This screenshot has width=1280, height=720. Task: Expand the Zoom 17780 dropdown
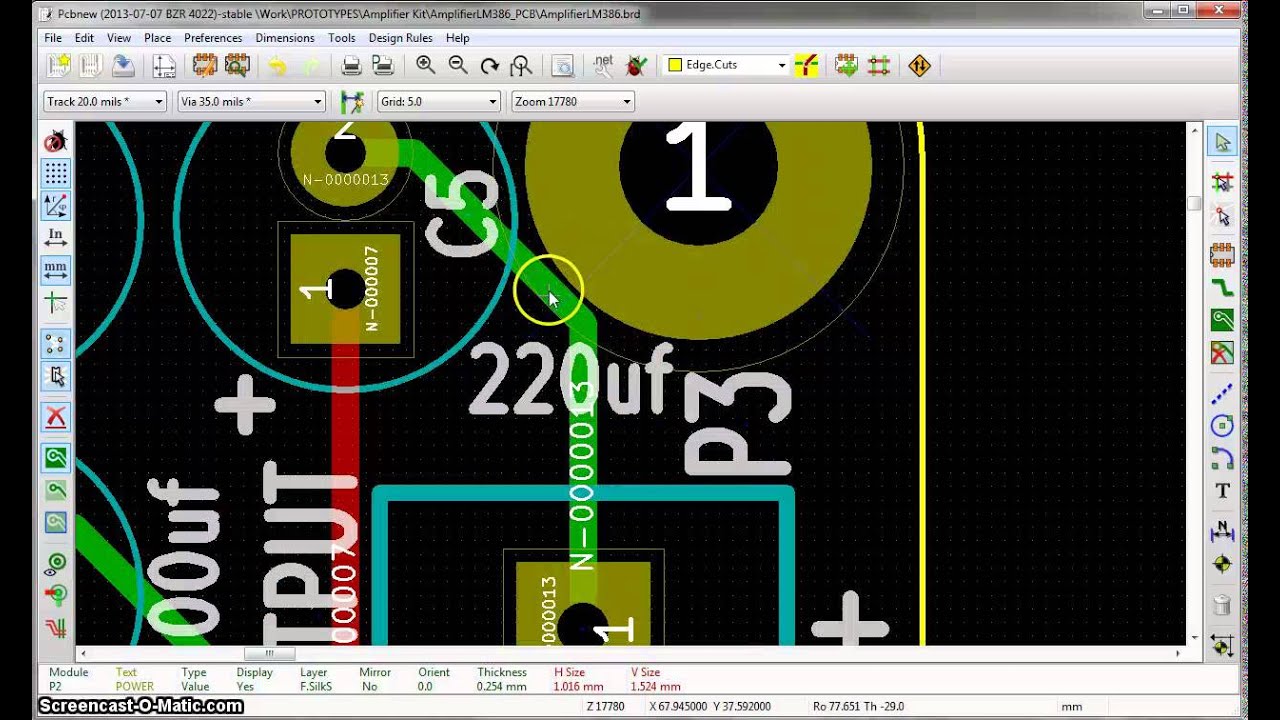point(572,101)
